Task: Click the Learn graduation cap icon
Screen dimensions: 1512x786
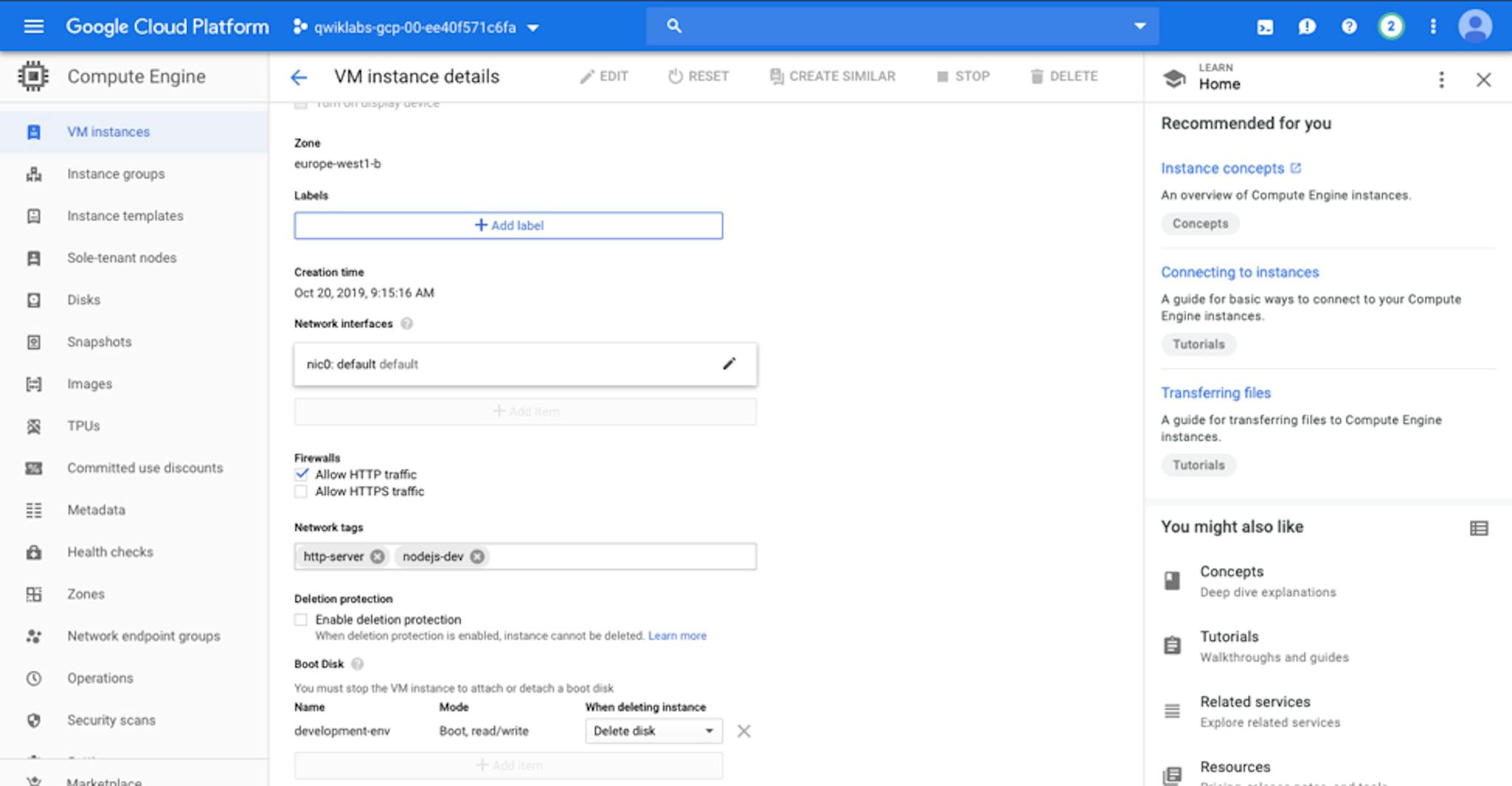Action: pyautogui.click(x=1174, y=78)
